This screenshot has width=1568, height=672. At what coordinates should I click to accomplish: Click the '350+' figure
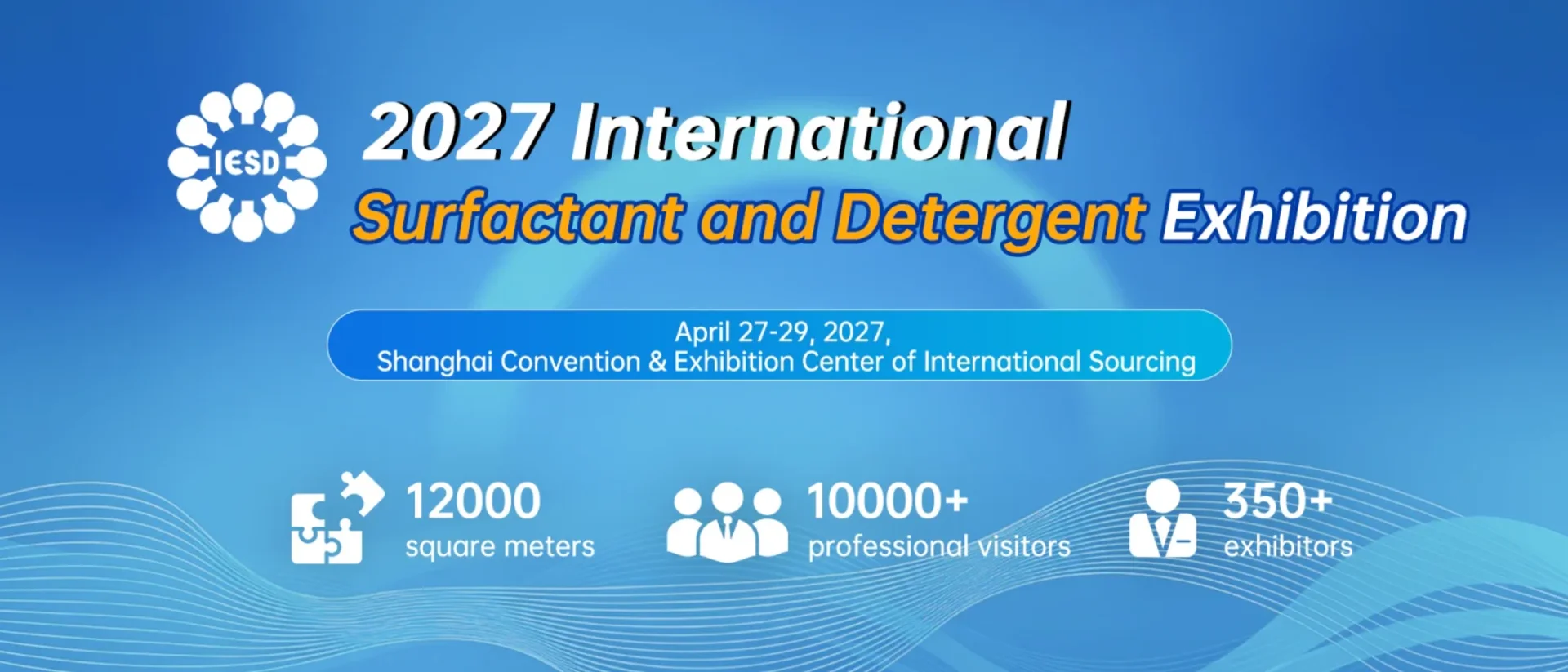(1278, 501)
